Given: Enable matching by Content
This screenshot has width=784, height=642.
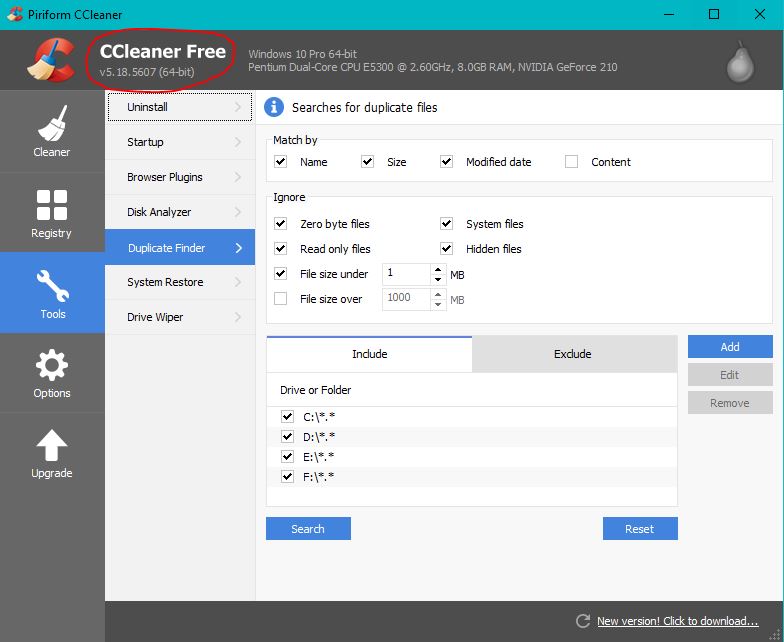Looking at the screenshot, I should coord(572,162).
